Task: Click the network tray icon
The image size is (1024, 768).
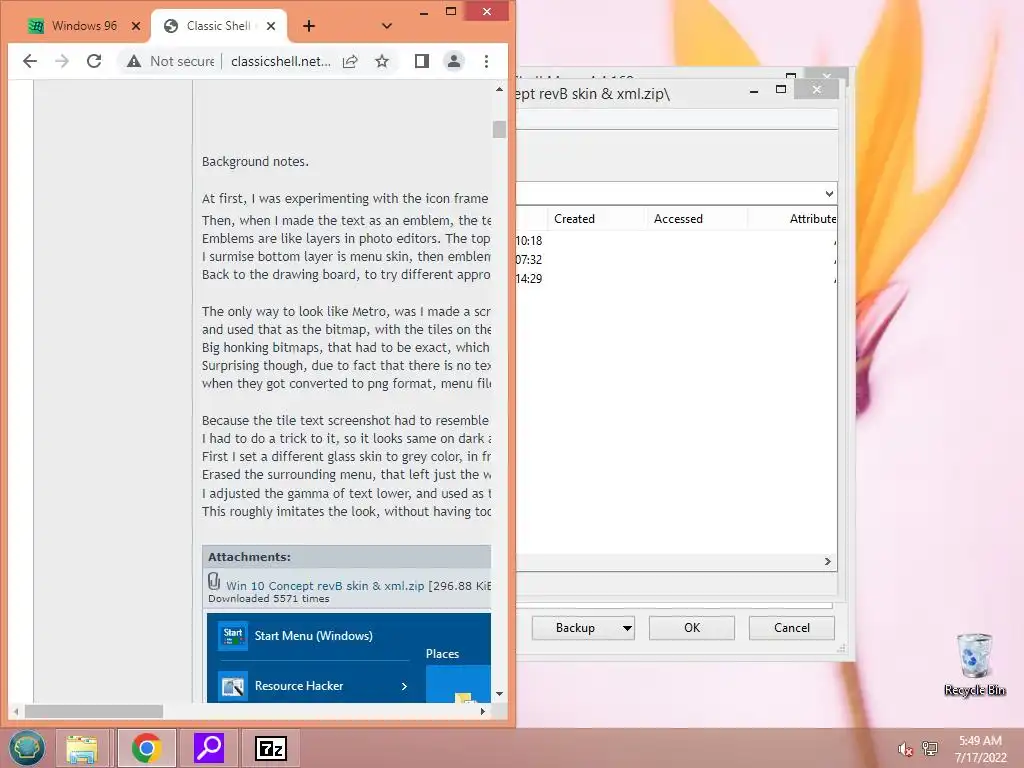Action: click(930, 749)
